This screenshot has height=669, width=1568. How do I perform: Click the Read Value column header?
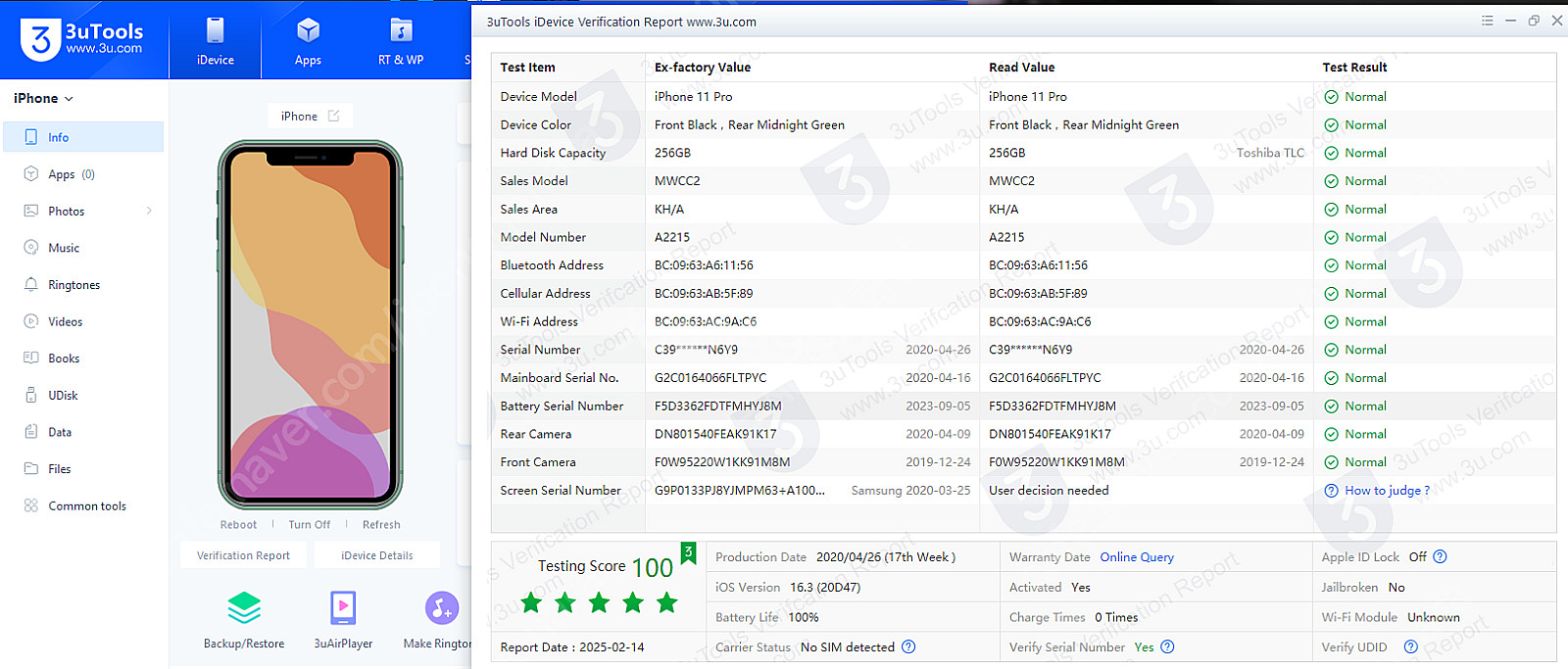[x=1021, y=68]
